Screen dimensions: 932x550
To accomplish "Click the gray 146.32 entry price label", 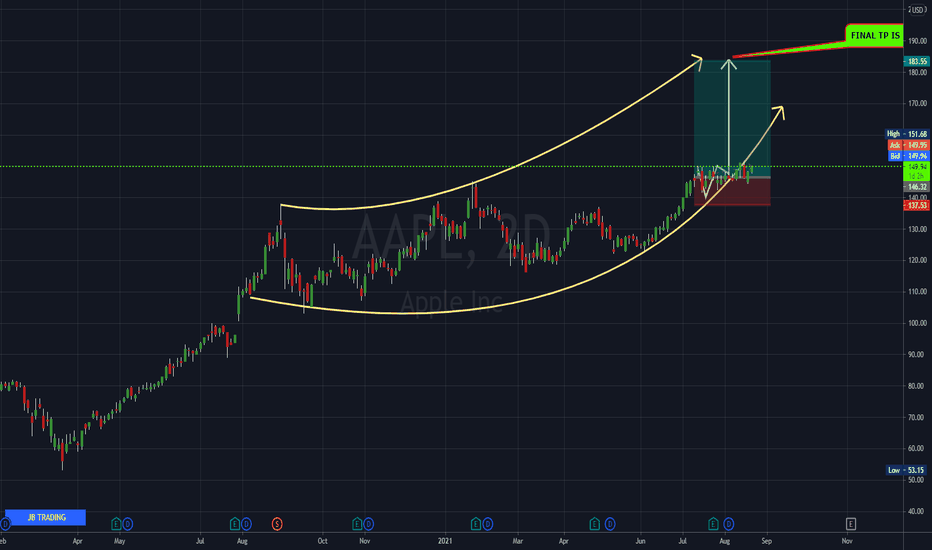I will [917, 187].
